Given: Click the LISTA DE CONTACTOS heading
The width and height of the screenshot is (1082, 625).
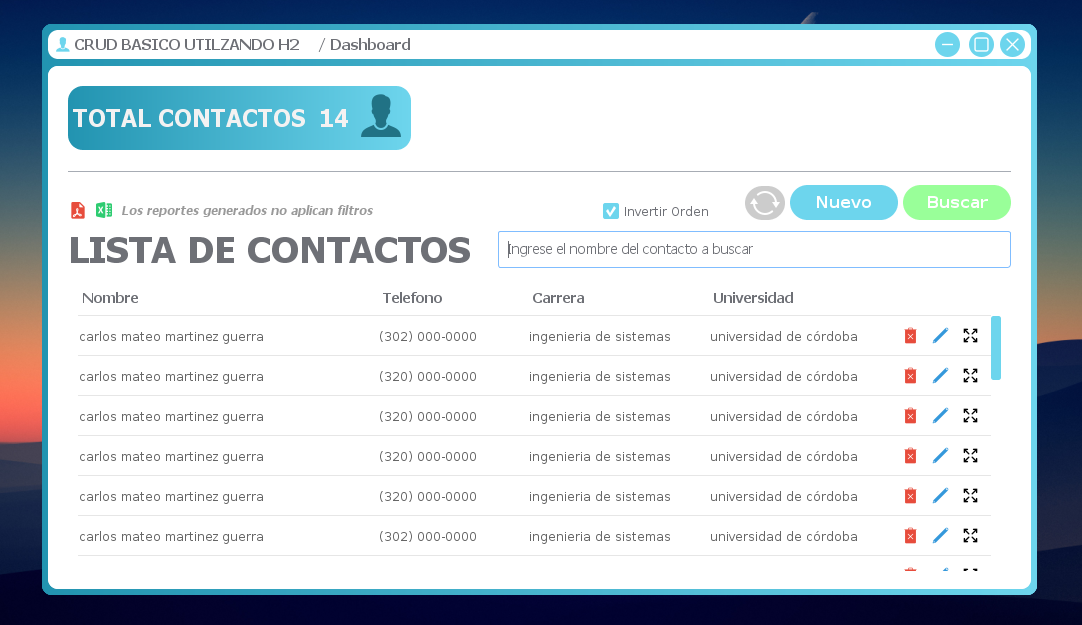Looking at the screenshot, I should 270,250.
